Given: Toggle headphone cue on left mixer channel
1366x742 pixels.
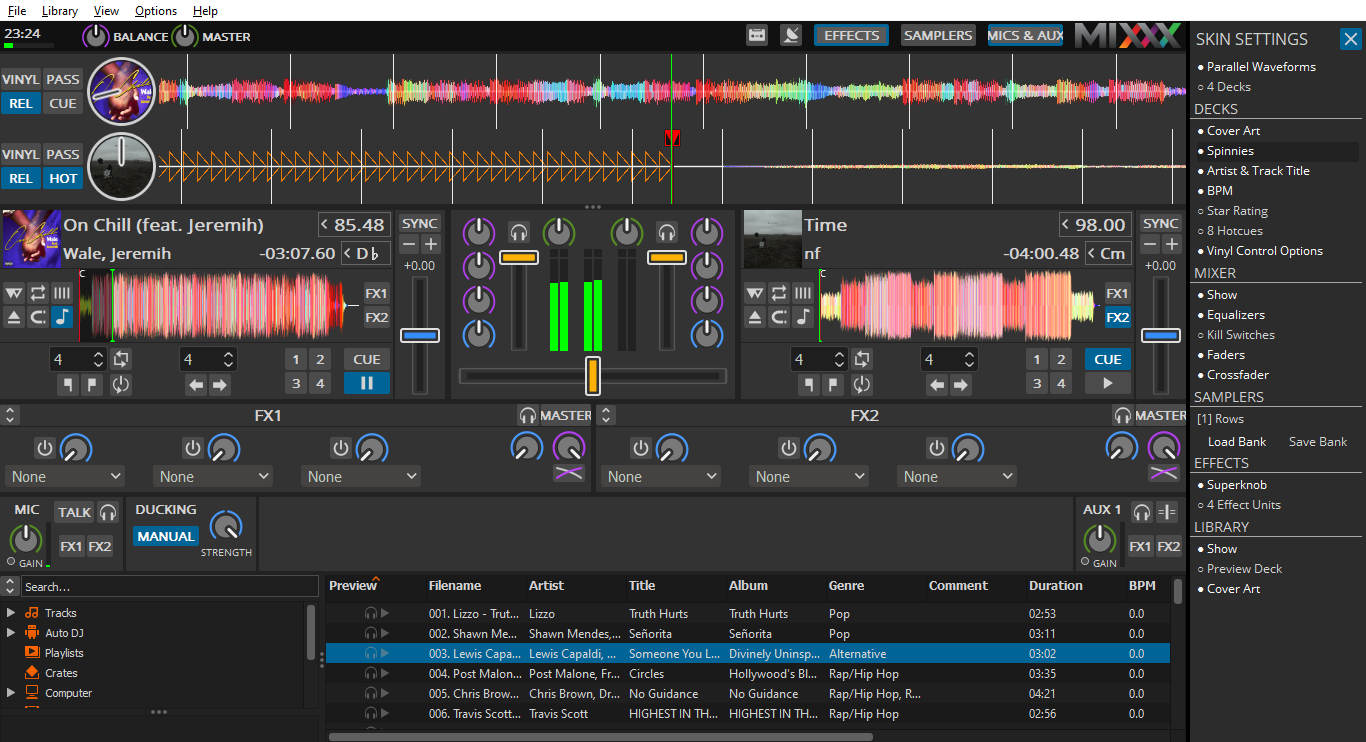Looking at the screenshot, I should 518,232.
